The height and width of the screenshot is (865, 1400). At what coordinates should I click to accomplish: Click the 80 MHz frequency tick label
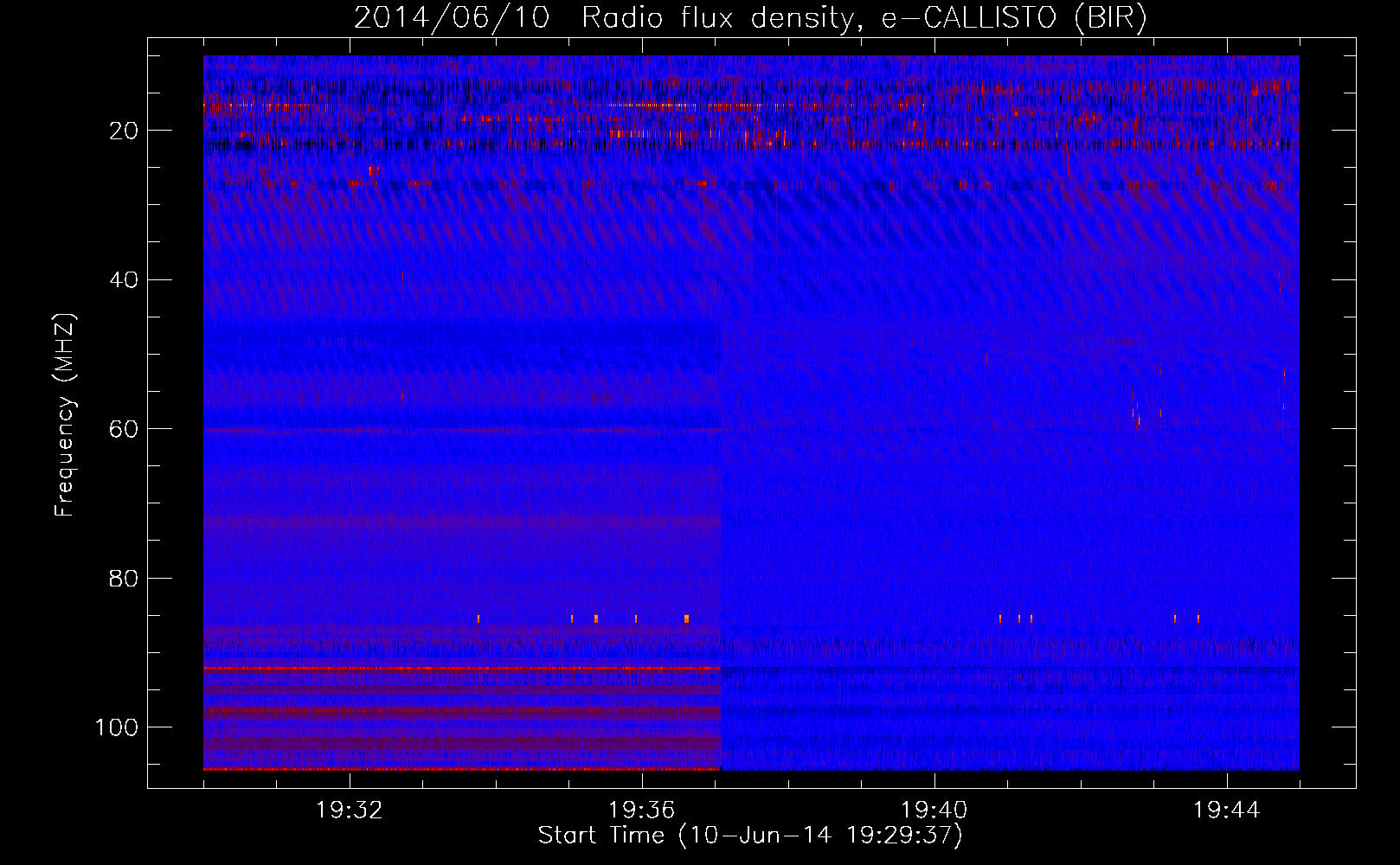pos(124,578)
